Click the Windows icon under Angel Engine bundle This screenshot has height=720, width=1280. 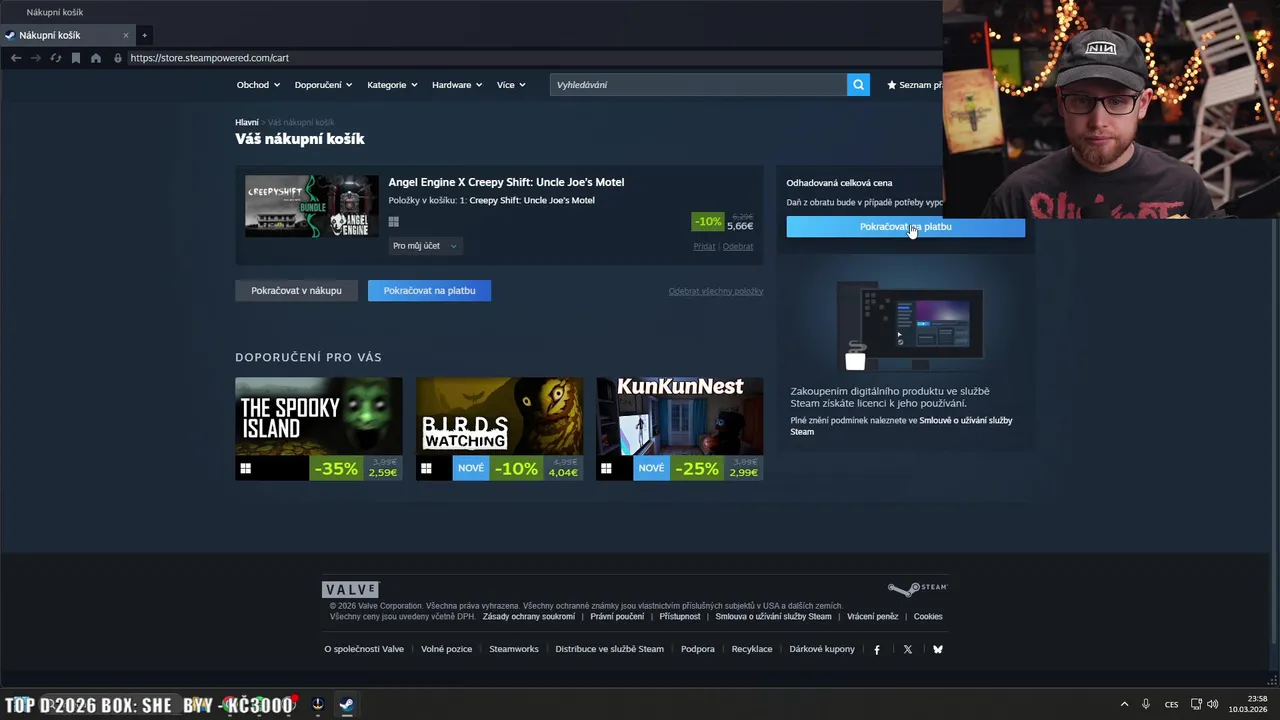tap(394, 222)
